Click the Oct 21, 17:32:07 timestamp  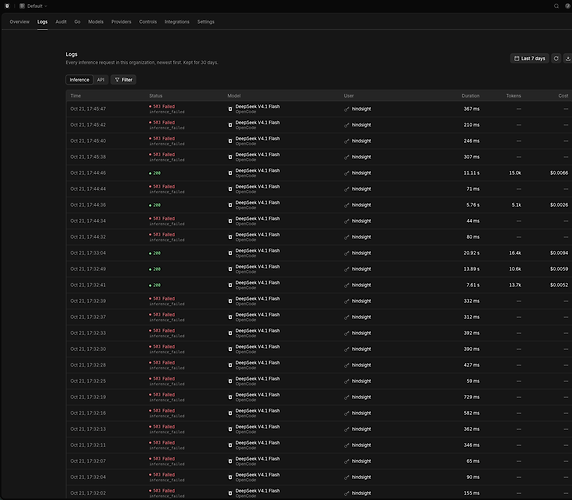click(88, 461)
